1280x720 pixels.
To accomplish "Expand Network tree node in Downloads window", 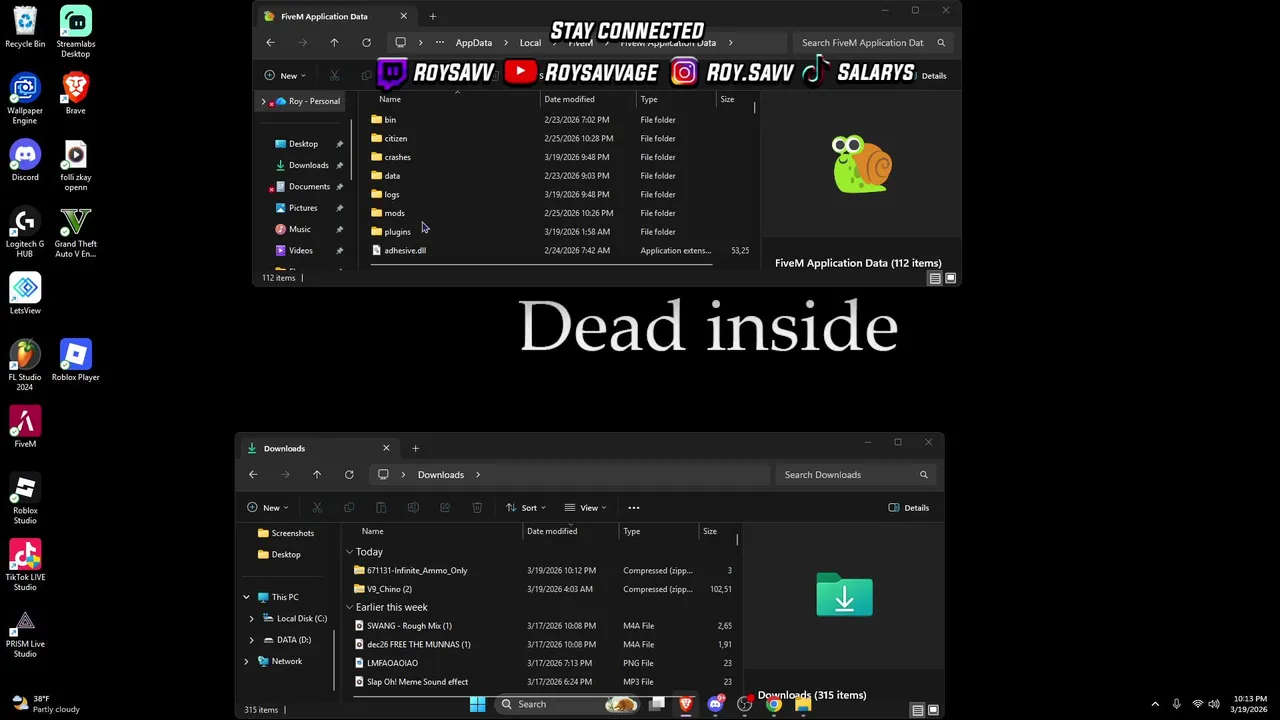I will [x=246, y=661].
